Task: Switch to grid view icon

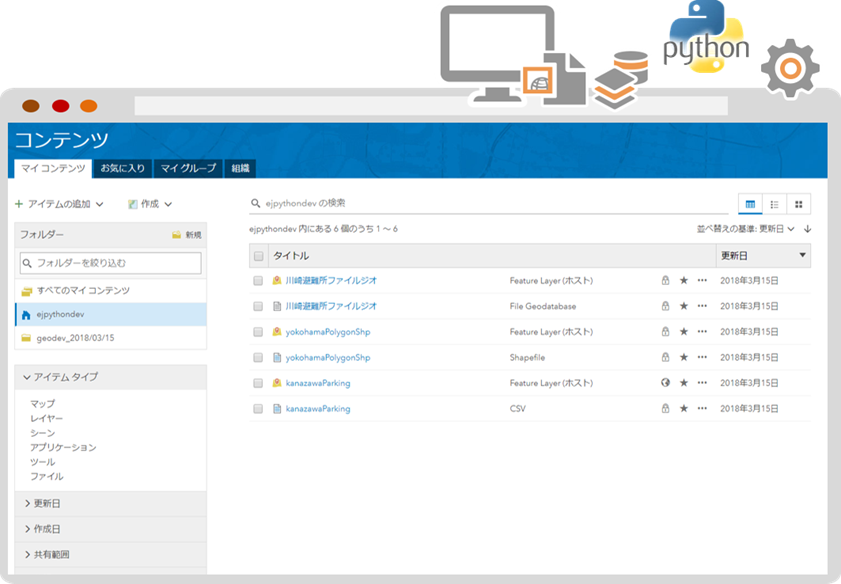Action: [x=798, y=204]
